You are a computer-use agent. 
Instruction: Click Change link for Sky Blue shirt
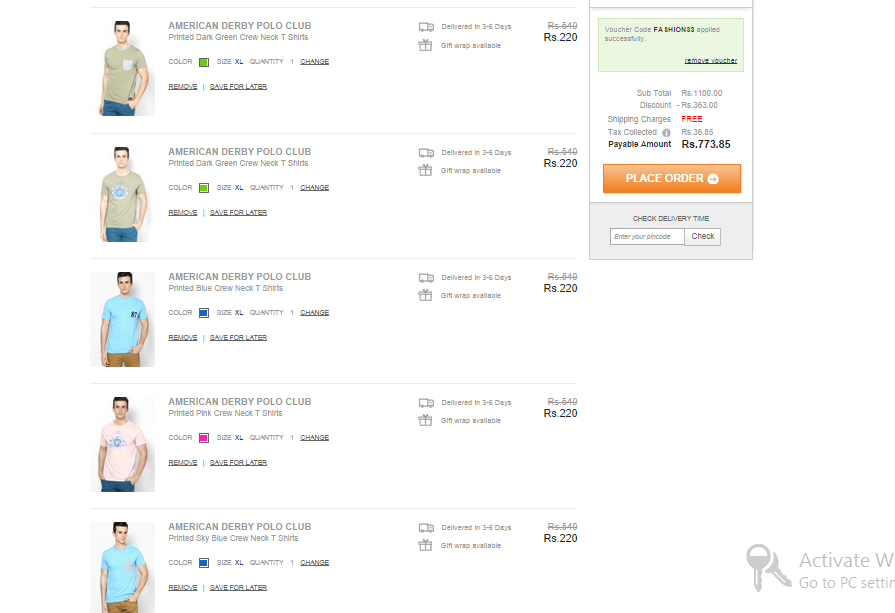coord(315,563)
